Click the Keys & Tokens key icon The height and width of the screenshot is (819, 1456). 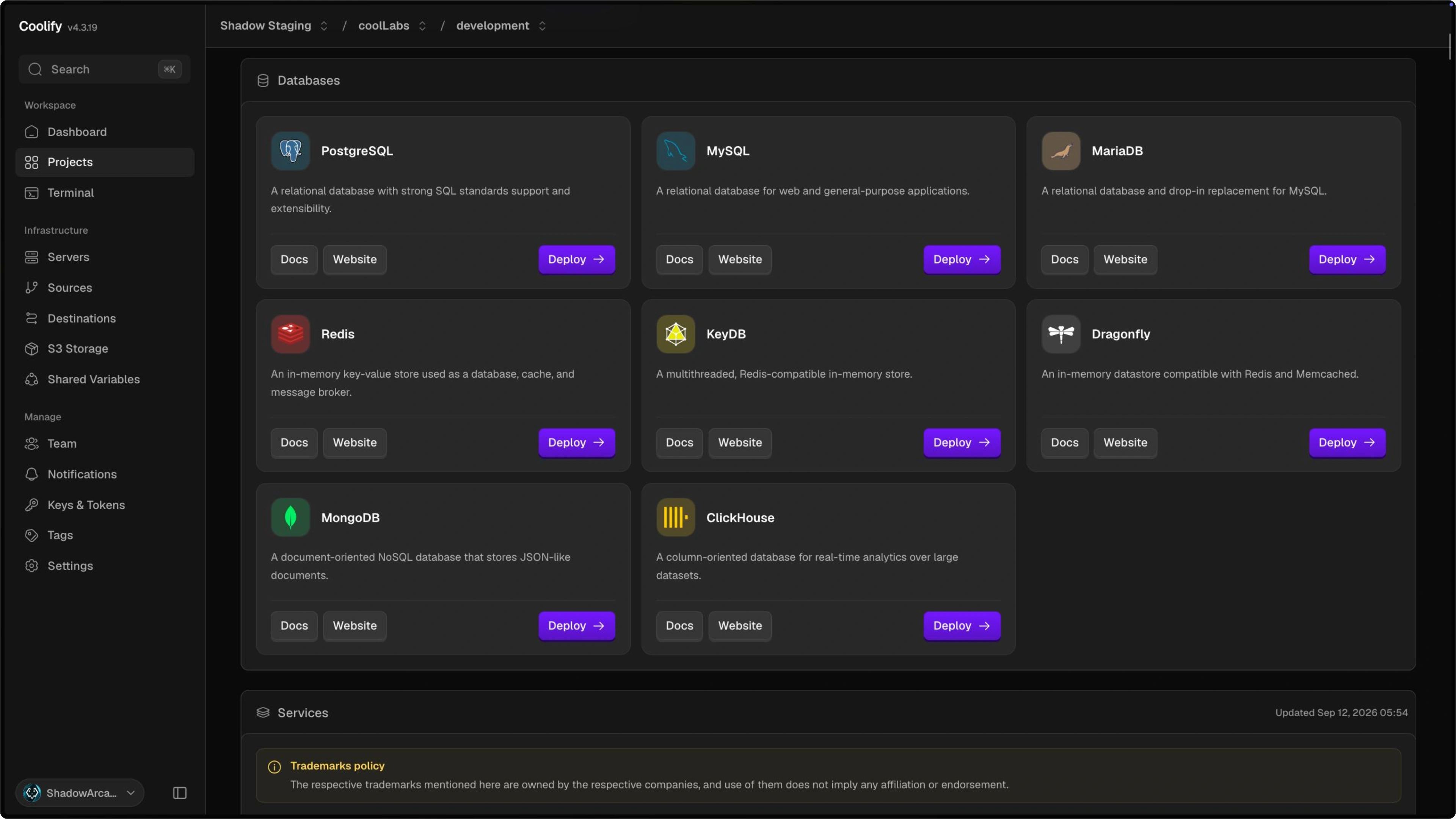31,505
